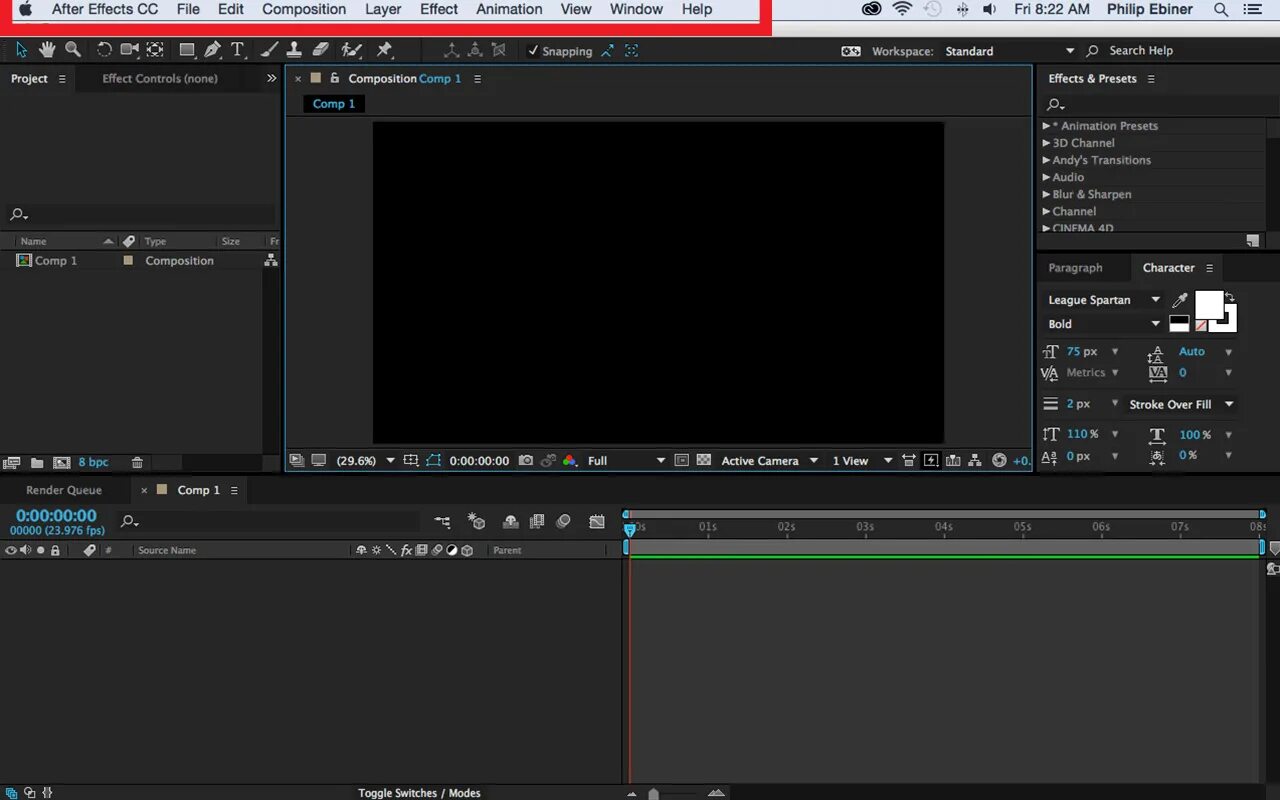The width and height of the screenshot is (1280, 800).
Task: Select the Horizontal Type tool
Action: 238,50
